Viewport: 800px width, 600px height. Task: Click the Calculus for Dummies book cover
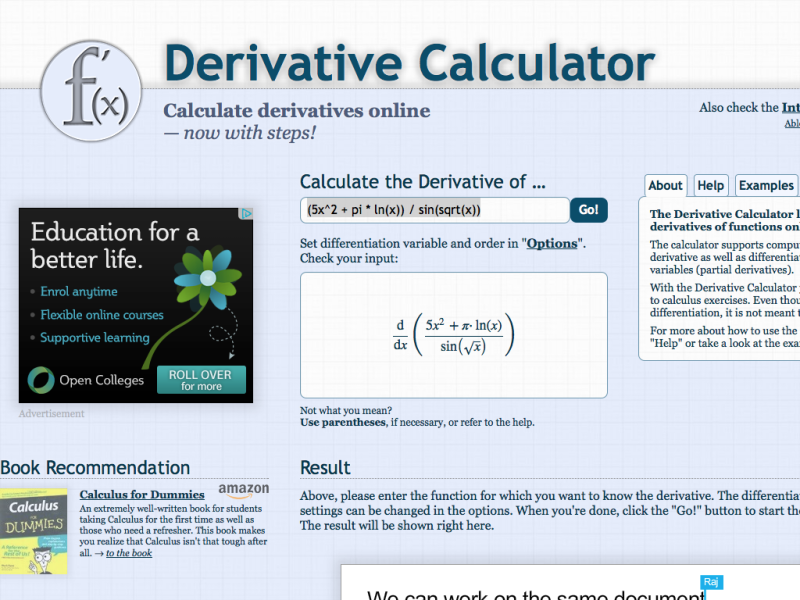(x=34, y=530)
